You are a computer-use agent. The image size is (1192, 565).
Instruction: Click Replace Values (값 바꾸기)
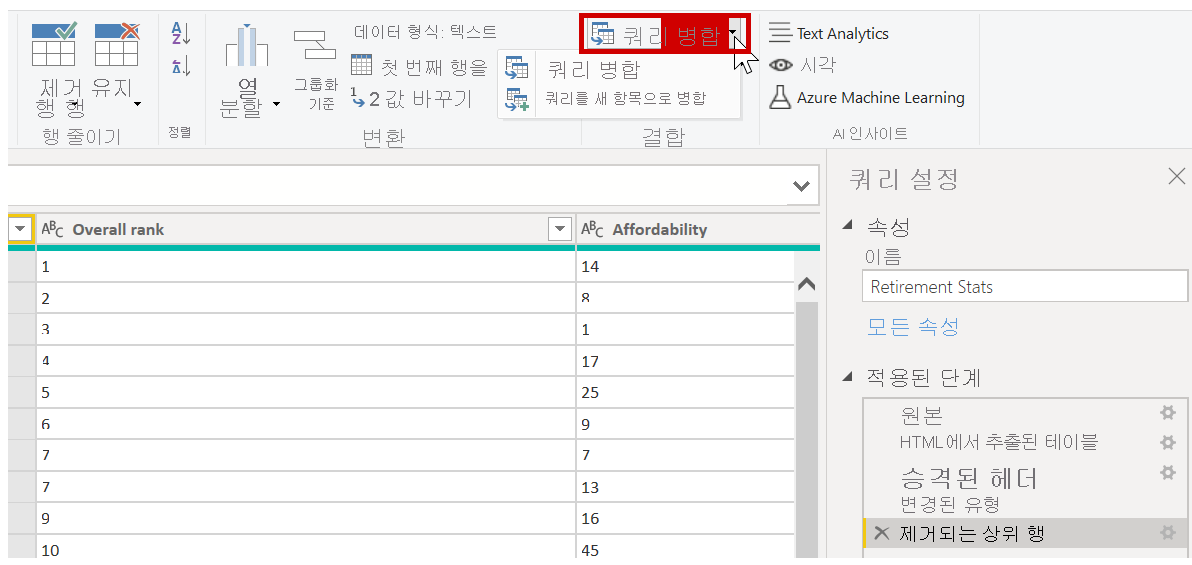tap(411, 98)
